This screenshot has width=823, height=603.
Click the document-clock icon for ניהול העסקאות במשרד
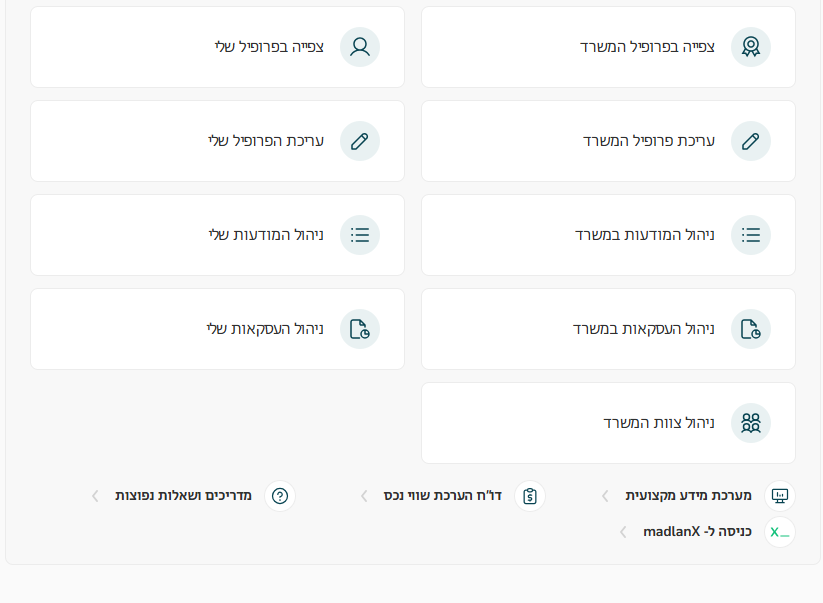click(750, 329)
